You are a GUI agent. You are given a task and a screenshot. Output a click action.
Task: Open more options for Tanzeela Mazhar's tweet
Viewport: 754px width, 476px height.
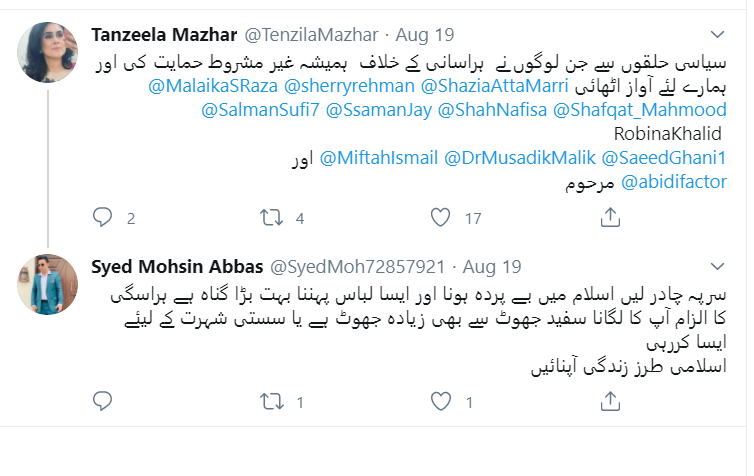point(717,34)
